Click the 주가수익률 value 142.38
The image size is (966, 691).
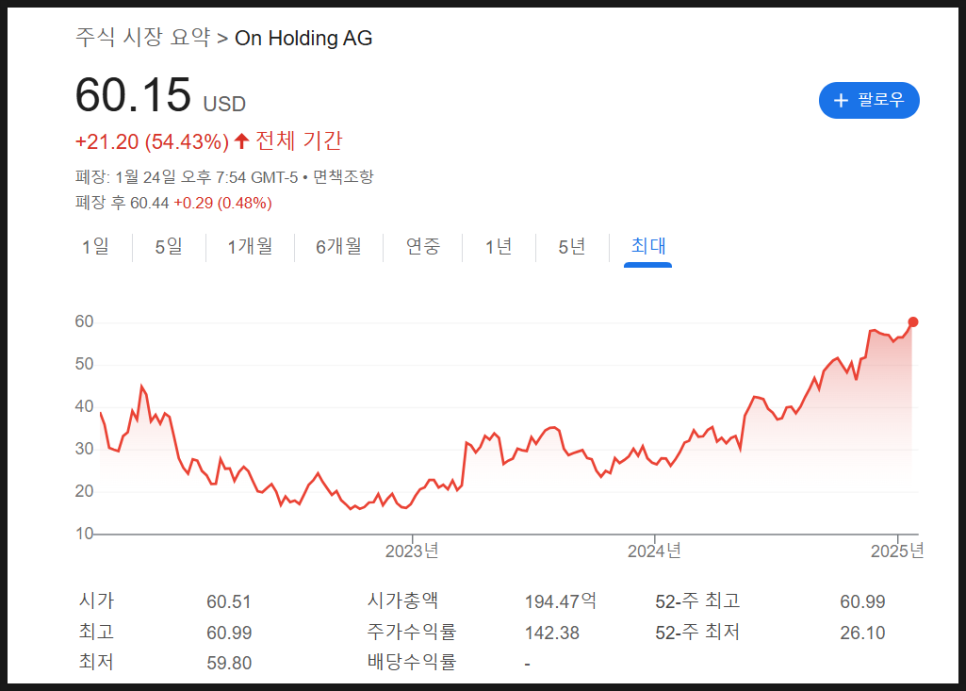(552, 633)
